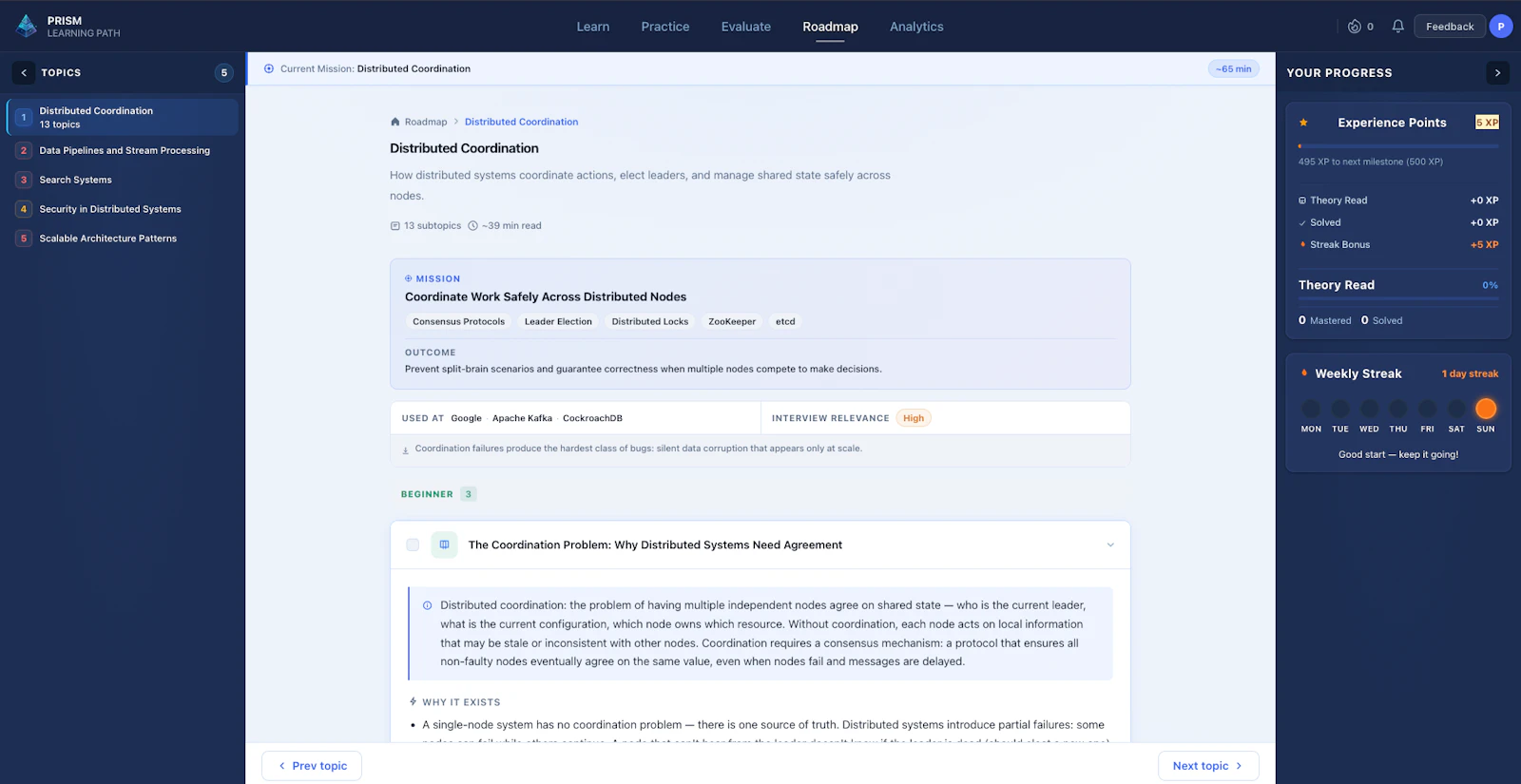Click the High interview relevance badge

(x=914, y=418)
